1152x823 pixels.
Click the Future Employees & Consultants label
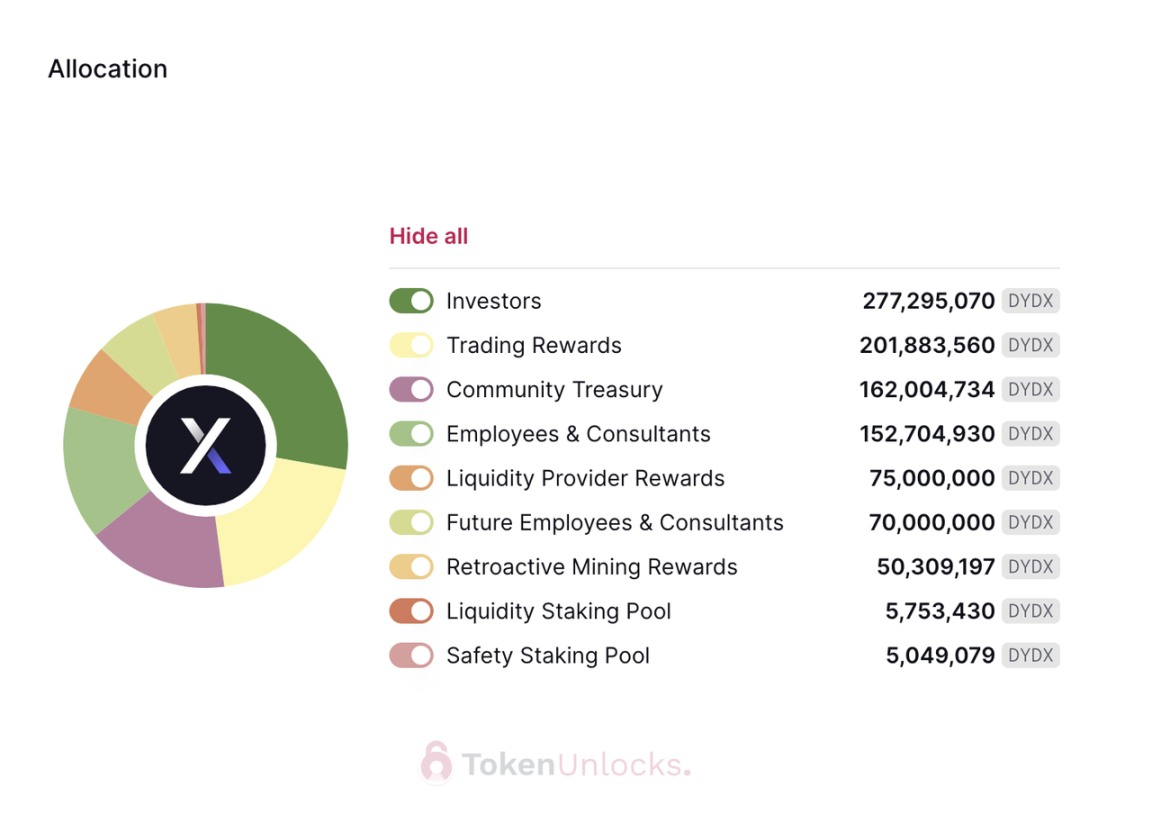pyautogui.click(x=615, y=522)
